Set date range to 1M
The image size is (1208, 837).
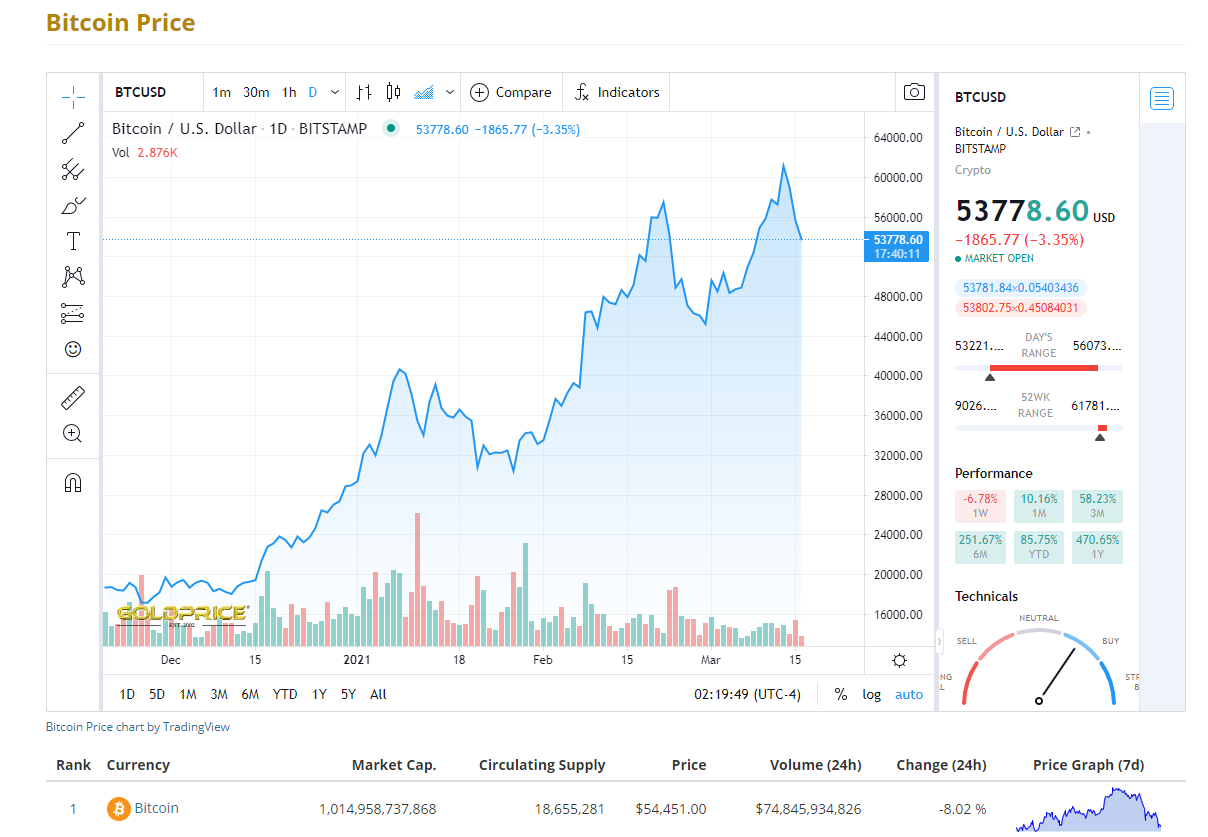(x=188, y=694)
